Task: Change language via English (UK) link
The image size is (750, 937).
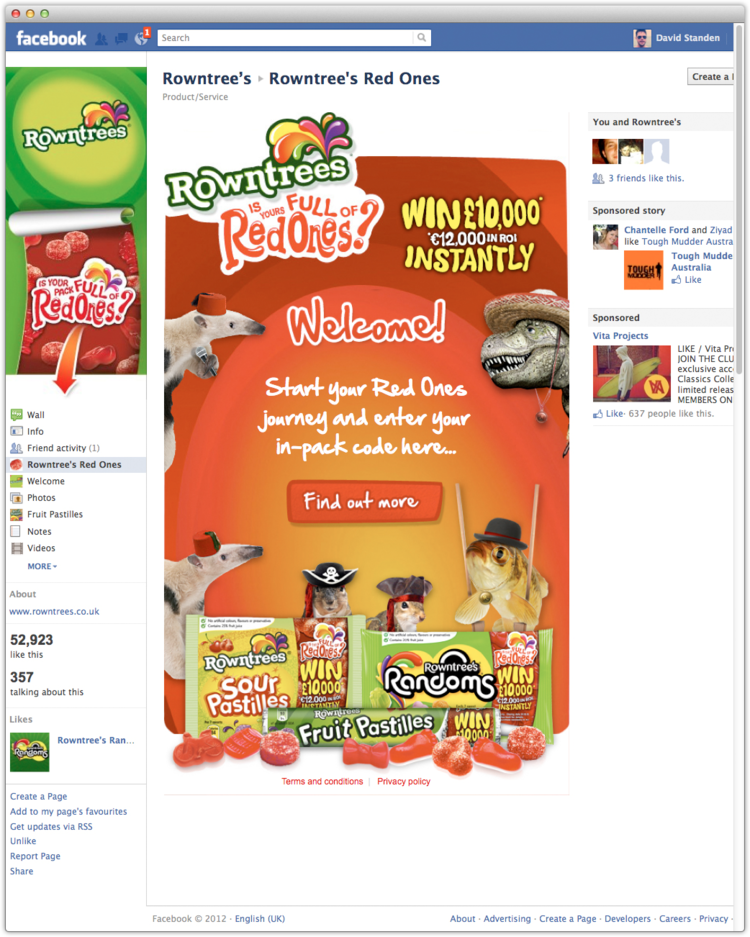Action: [260, 918]
